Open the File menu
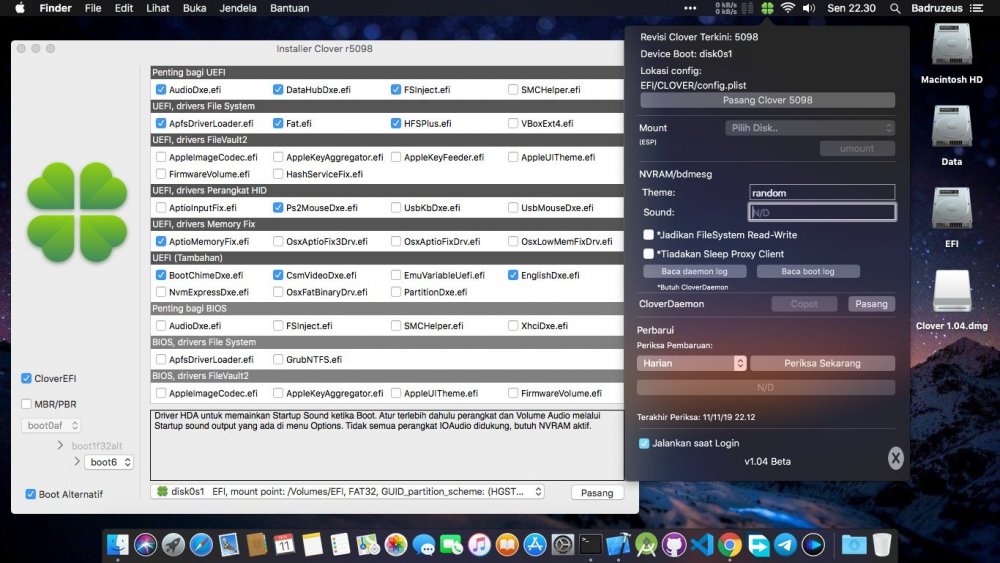The width and height of the screenshot is (1000, 563). pos(93,8)
